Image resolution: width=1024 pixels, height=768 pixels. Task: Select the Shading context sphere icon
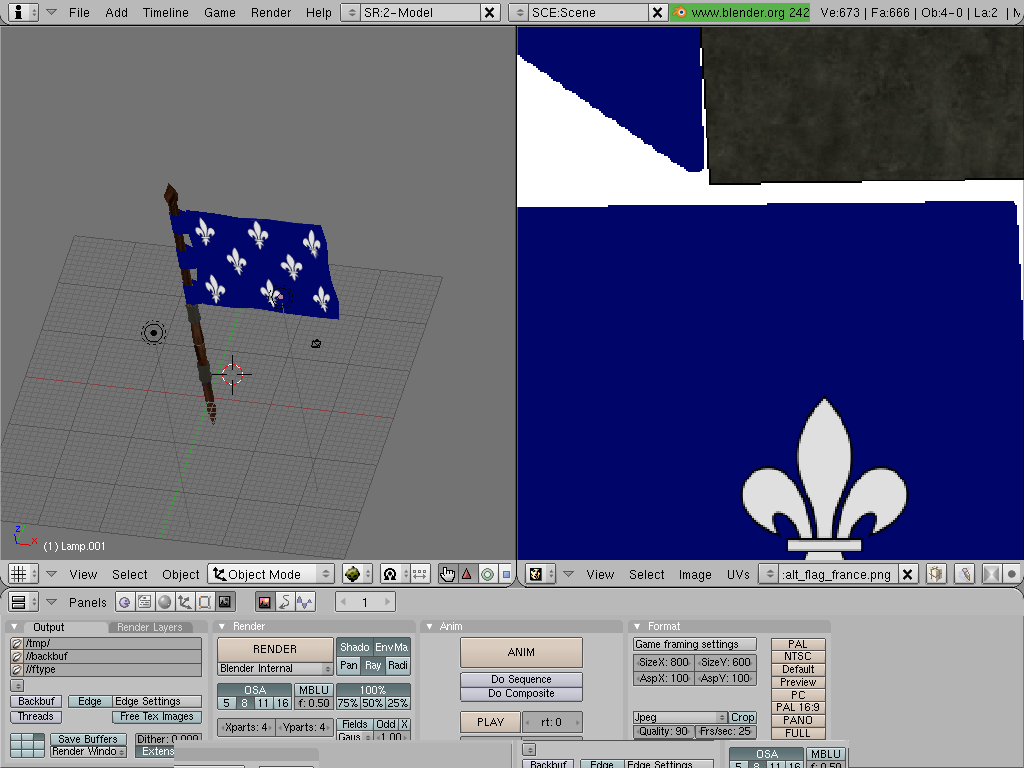coord(165,602)
